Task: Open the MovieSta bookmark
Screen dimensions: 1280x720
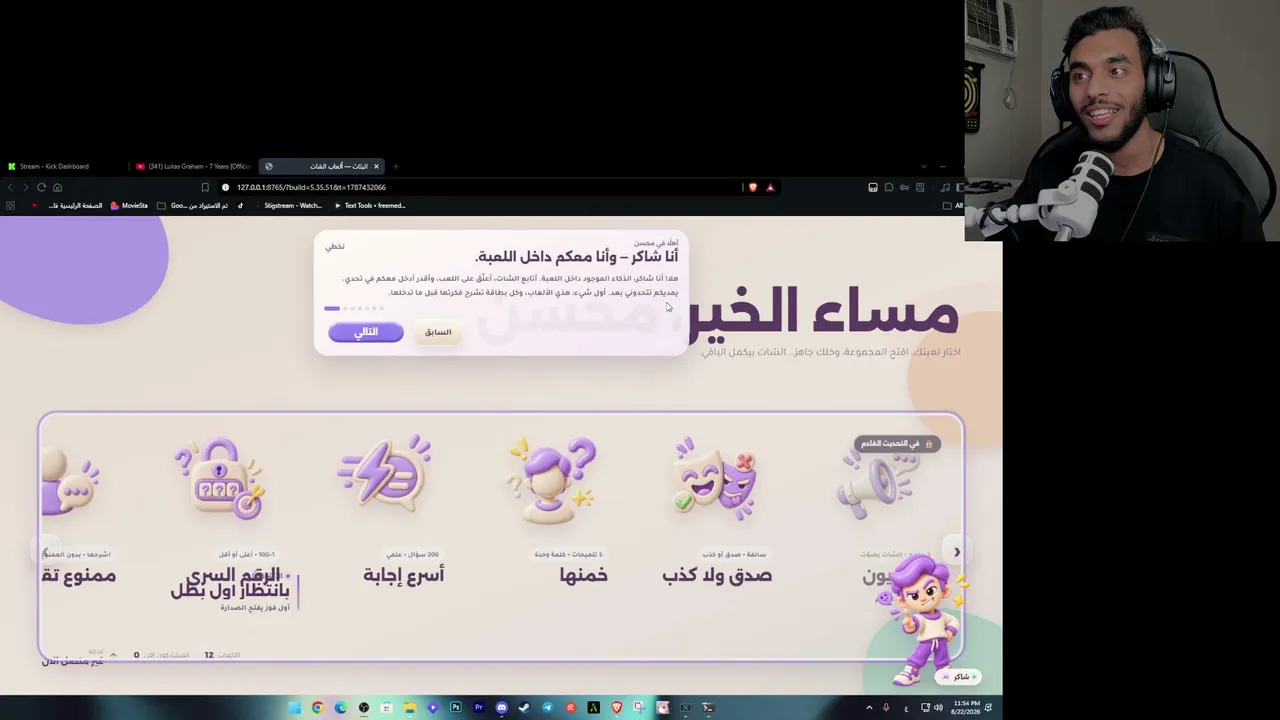Action: (x=129, y=206)
